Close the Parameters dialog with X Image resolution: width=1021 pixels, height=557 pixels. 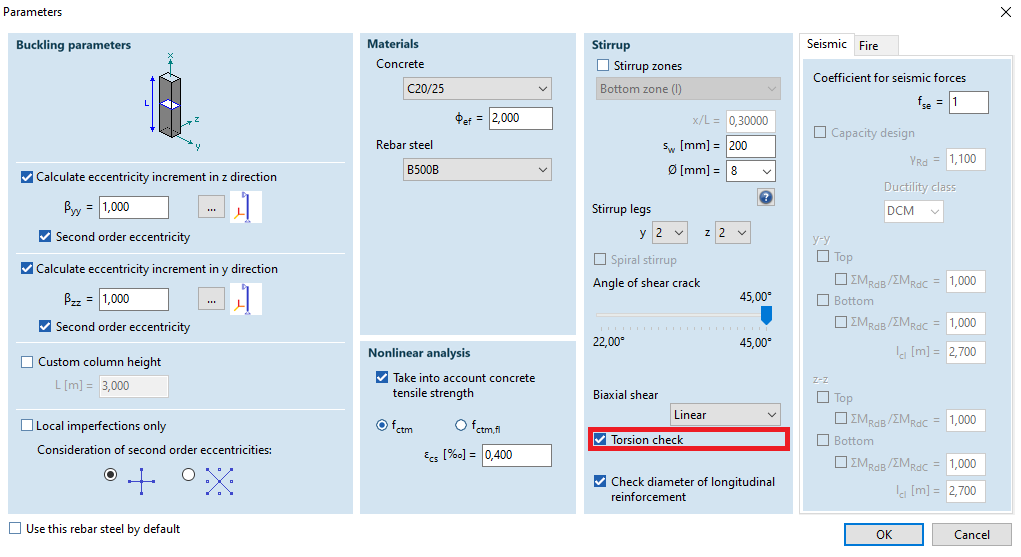tap(1005, 12)
